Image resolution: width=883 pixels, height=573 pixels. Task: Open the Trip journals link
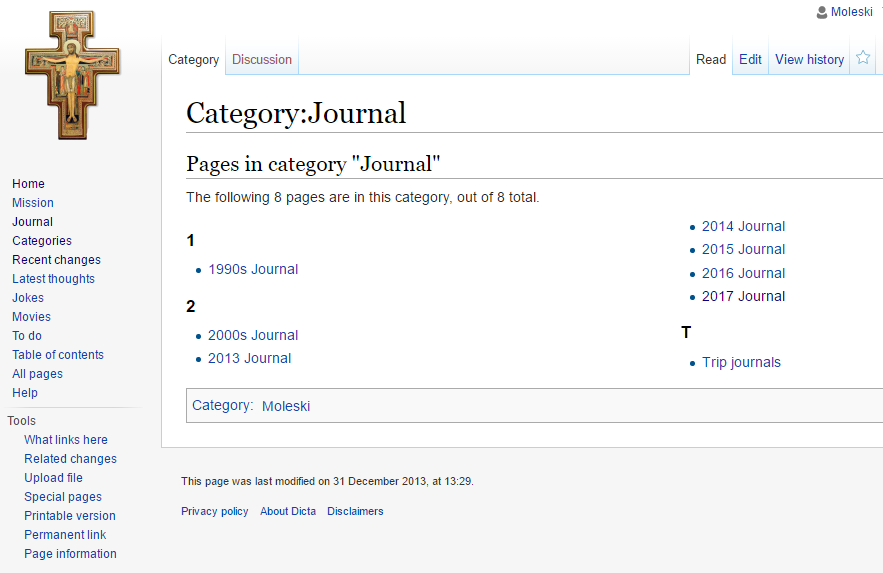[x=741, y=362]
